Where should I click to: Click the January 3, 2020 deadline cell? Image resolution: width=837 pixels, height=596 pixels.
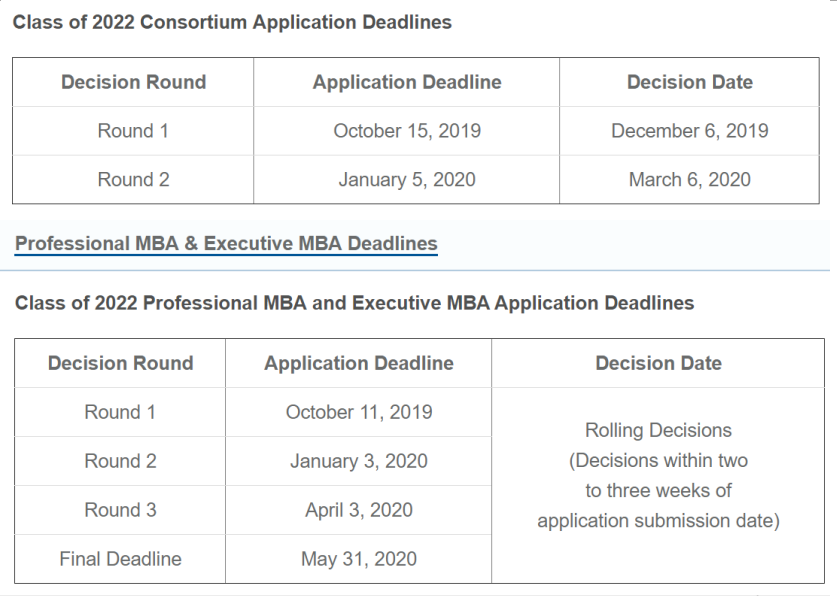click(358, 461)
